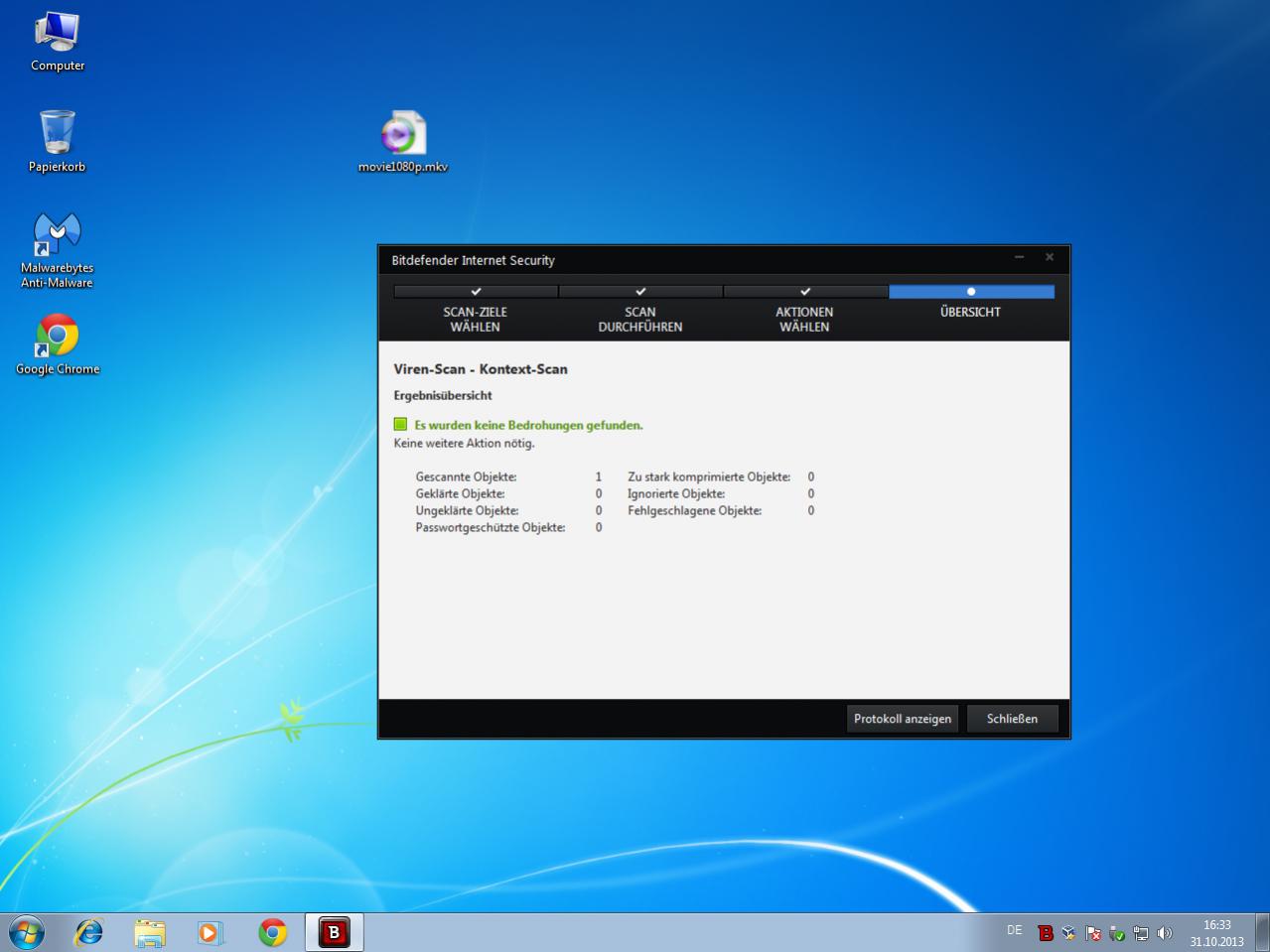Click the 'Fehlgeschlagene Objekte:' label
This screenshot has width=1270, height=952.
pyautogui.click(x=694, y=510)
